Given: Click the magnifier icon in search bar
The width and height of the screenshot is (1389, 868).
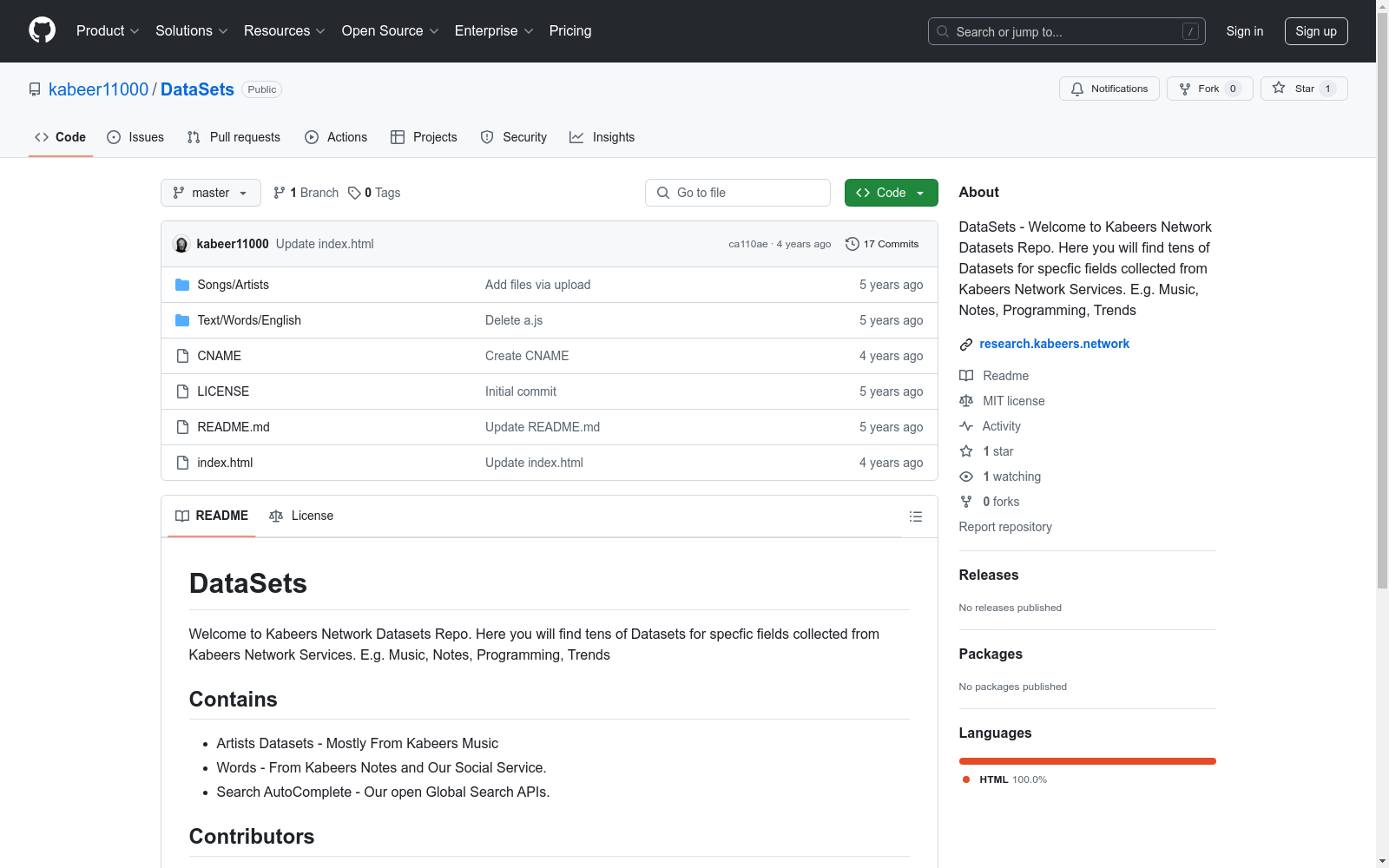Looking at the screenshot, I should pos(943,31).
